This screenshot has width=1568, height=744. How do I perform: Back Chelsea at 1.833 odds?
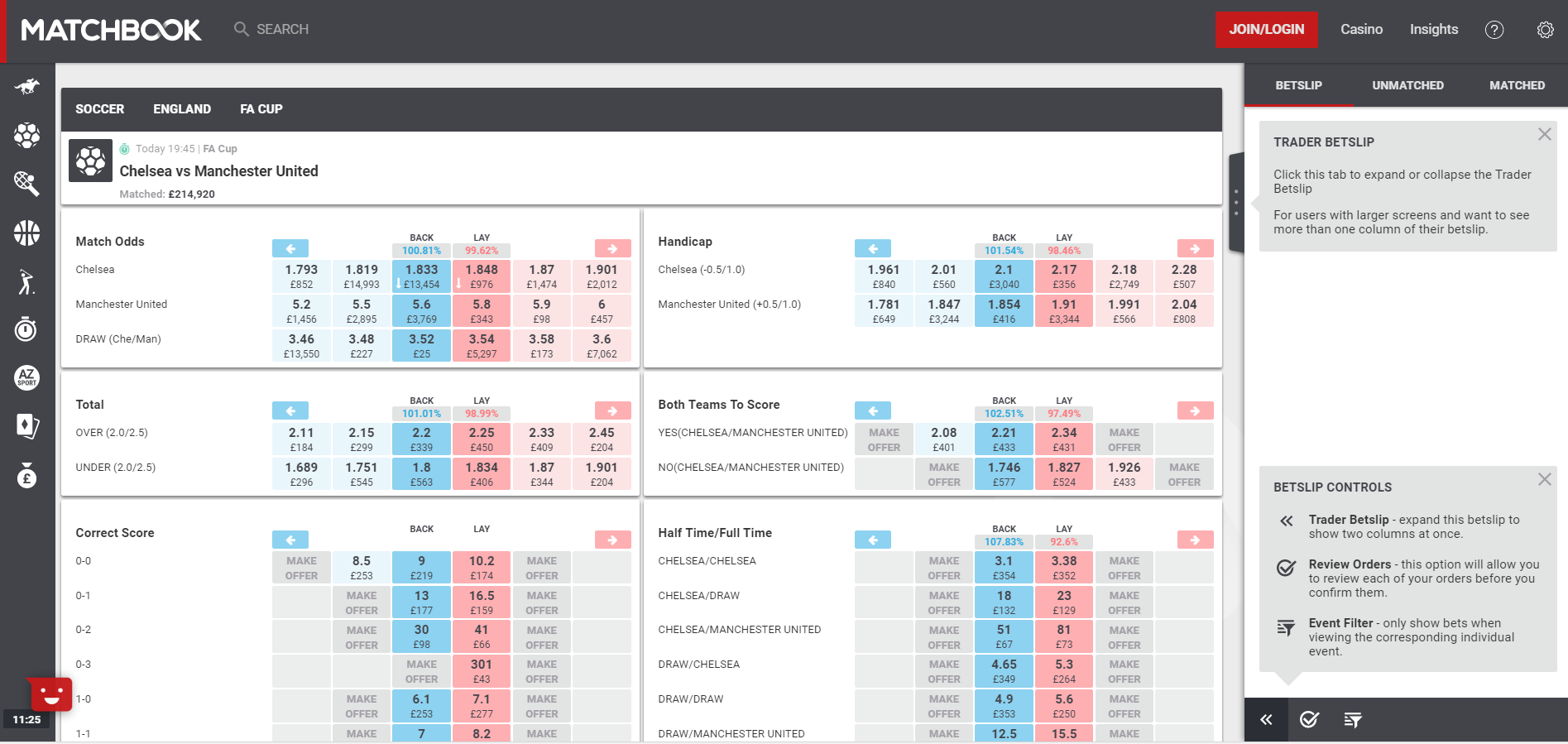[421, 276]
